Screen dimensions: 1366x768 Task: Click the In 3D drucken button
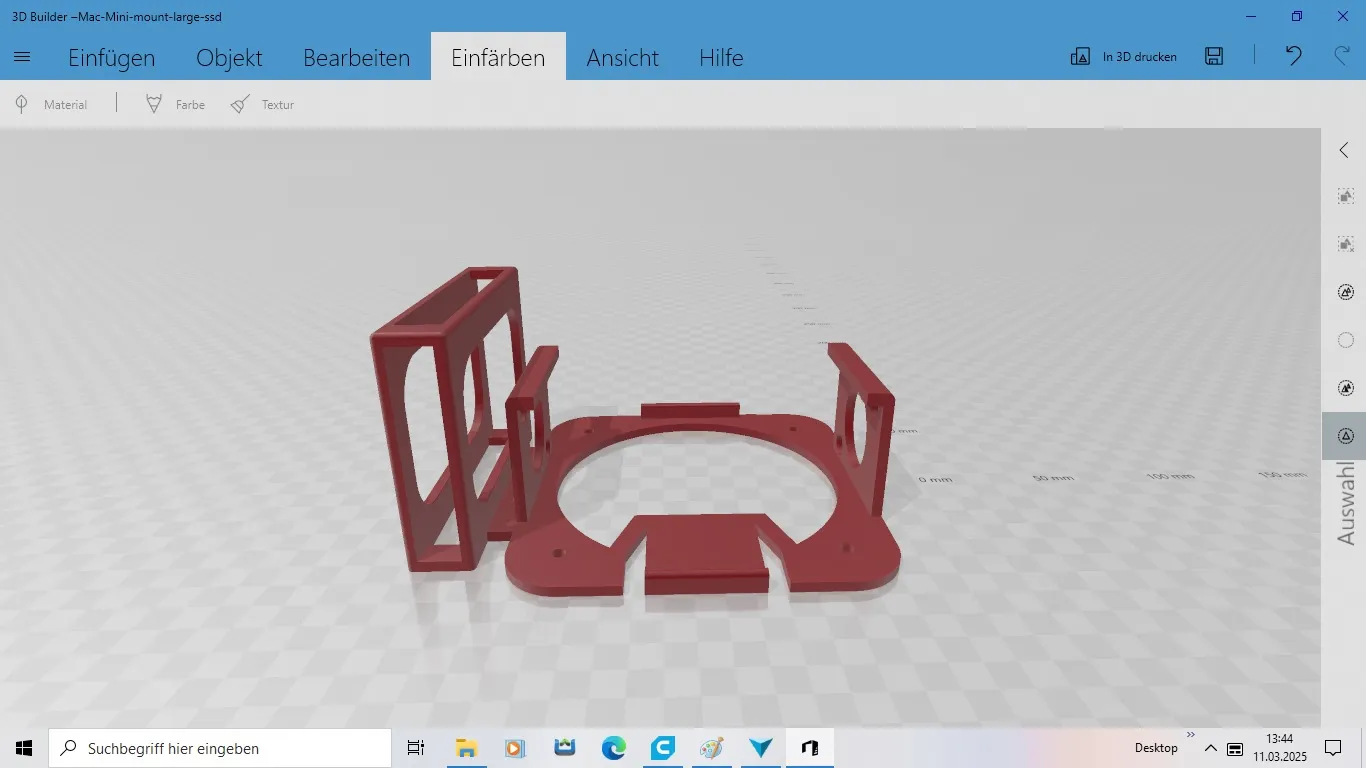tap(1124, 57)
